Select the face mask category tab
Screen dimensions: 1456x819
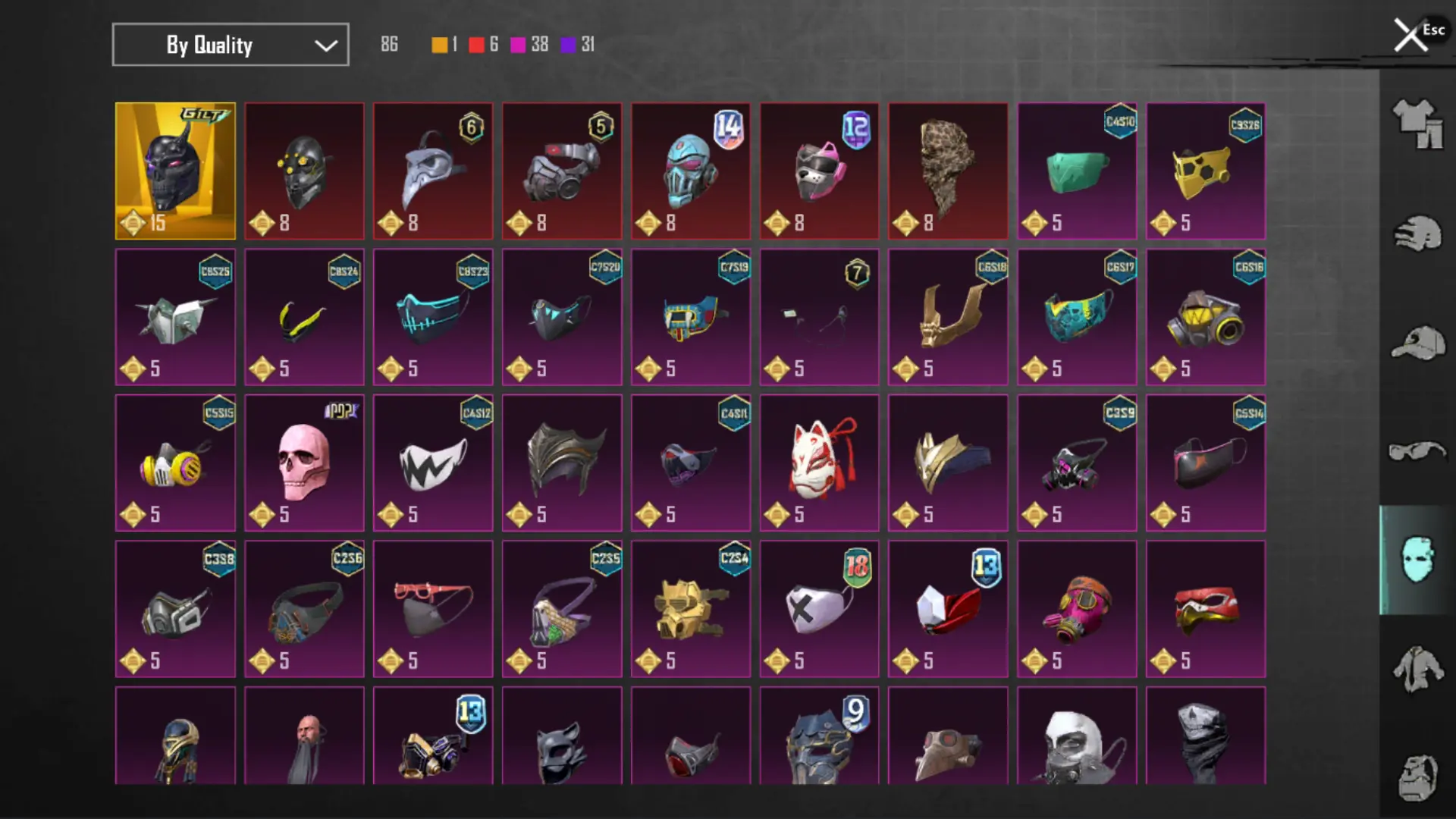coord(1417,560)
